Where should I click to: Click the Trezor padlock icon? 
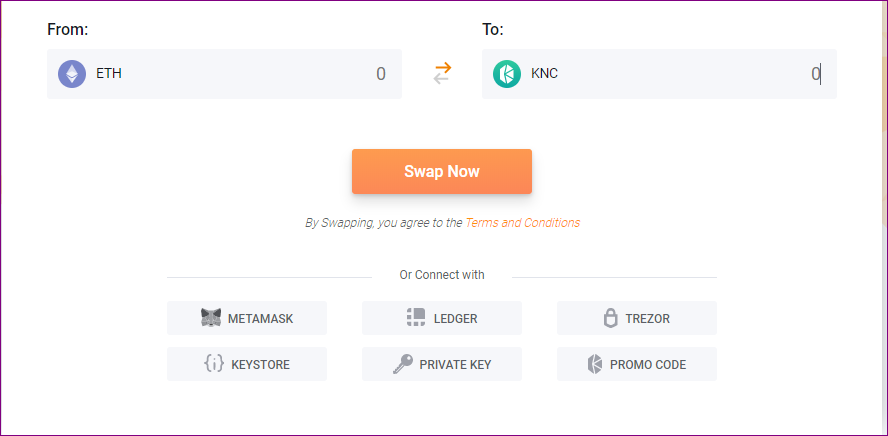[x=610, y=318]
